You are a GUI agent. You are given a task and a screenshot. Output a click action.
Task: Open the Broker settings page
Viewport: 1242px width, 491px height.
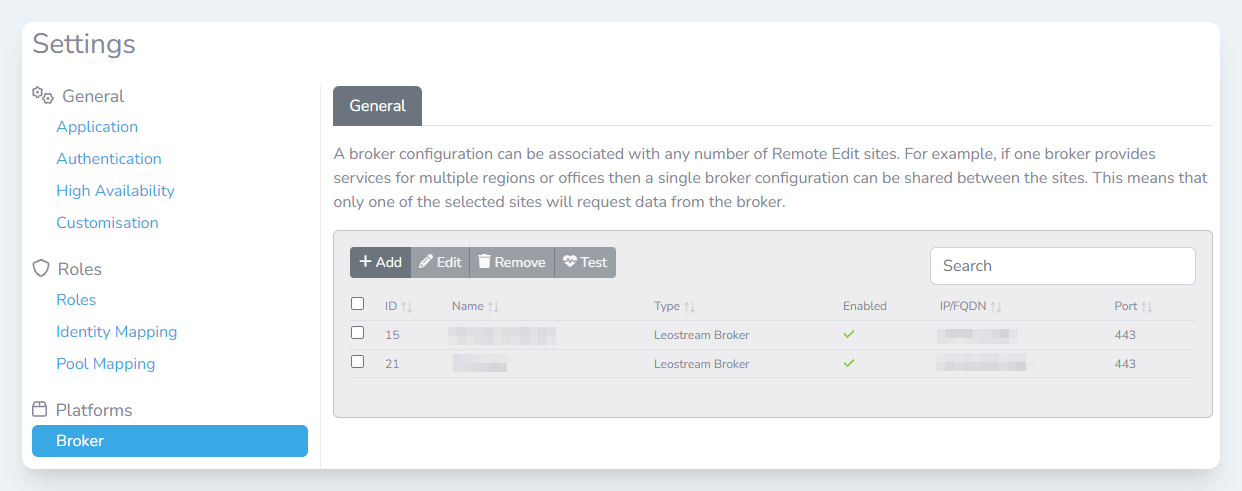click(x=169, y=441)
